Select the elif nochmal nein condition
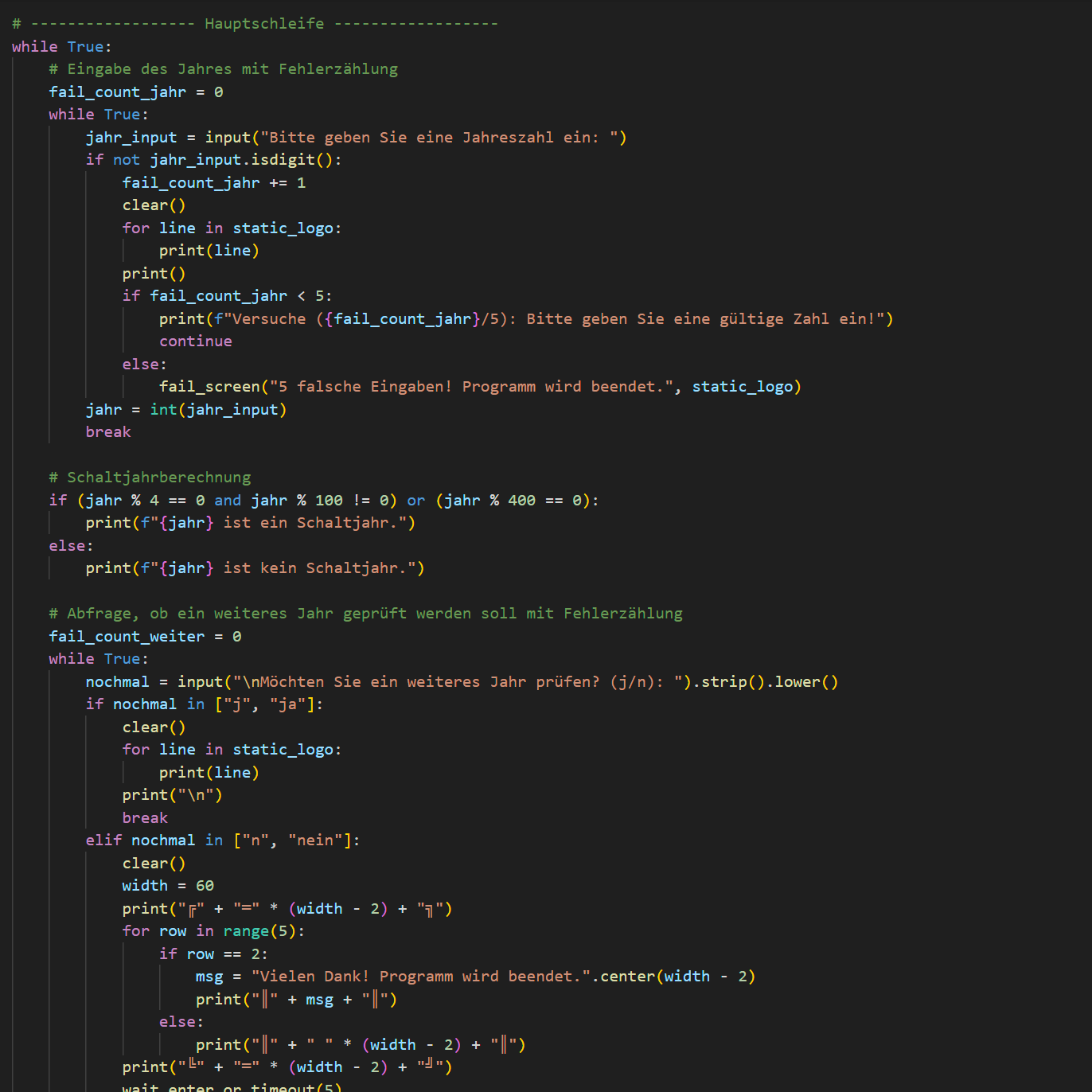Viewport: 1092px width, 1092px height. [223, 840]
